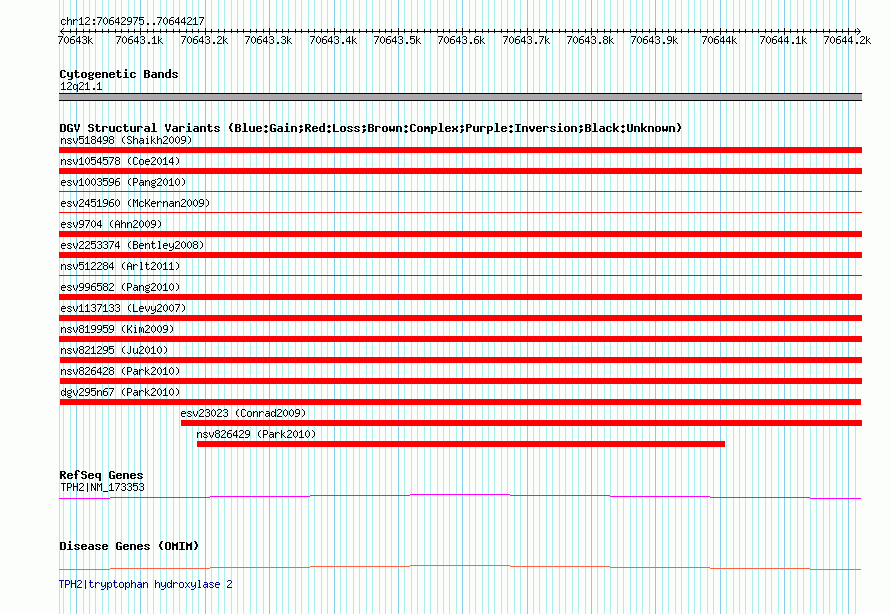The width and height of the screenshot is (890, 614).
Task: Click the TPH2|NM_173353 RefSeq gene label
Action: (x=102, y=487)
